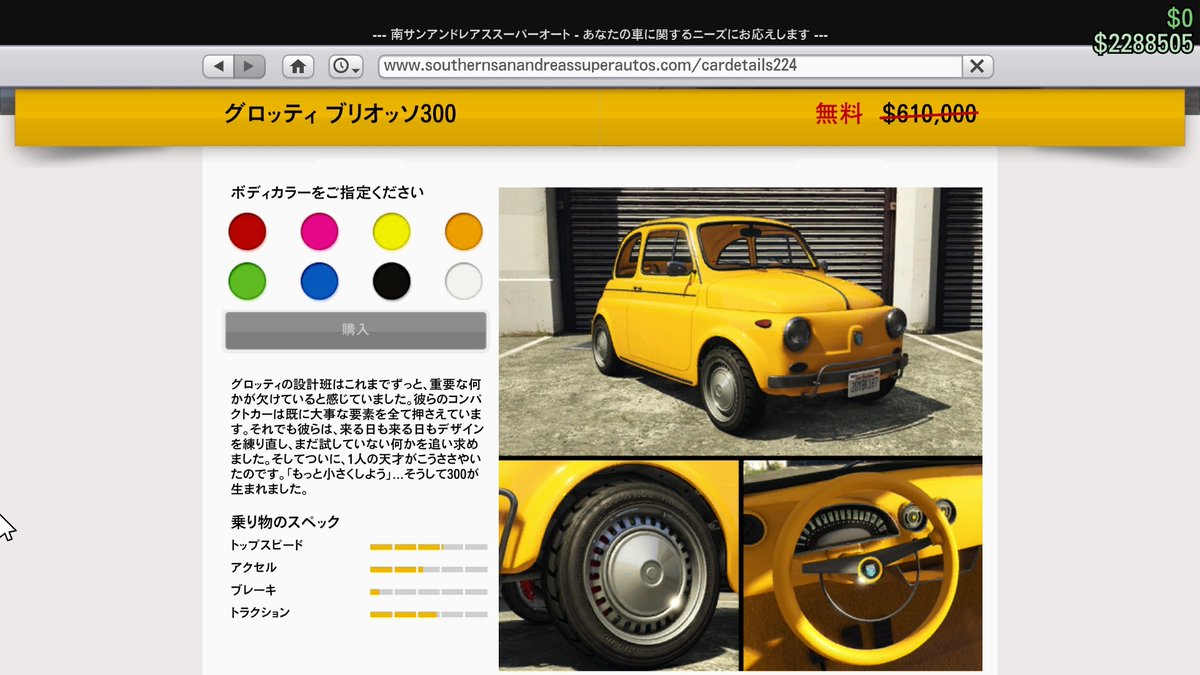Choose the red body color
Viewport: 1200px width, 675px height.
point(247,232)
